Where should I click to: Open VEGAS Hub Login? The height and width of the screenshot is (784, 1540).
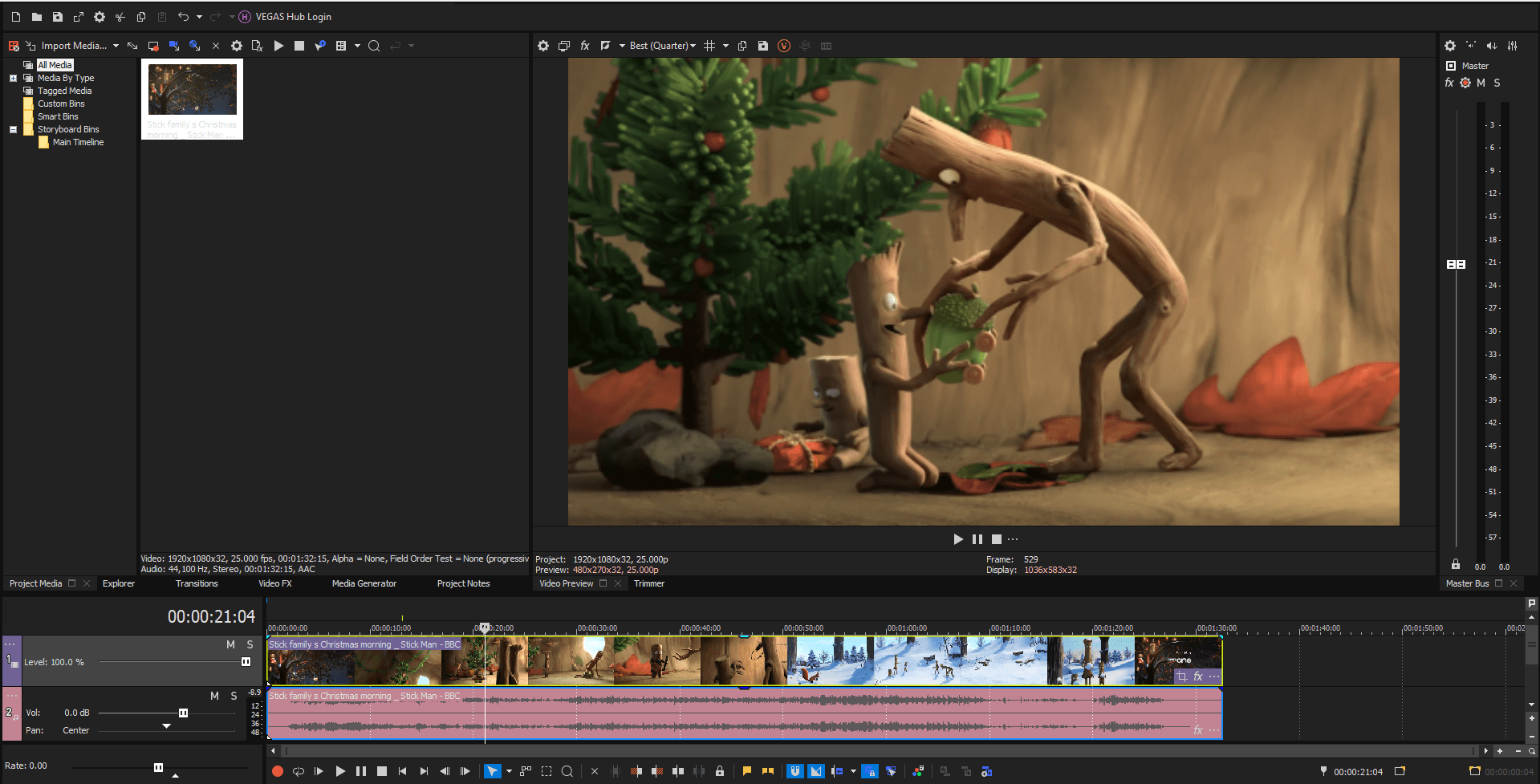tap(285, 17)
